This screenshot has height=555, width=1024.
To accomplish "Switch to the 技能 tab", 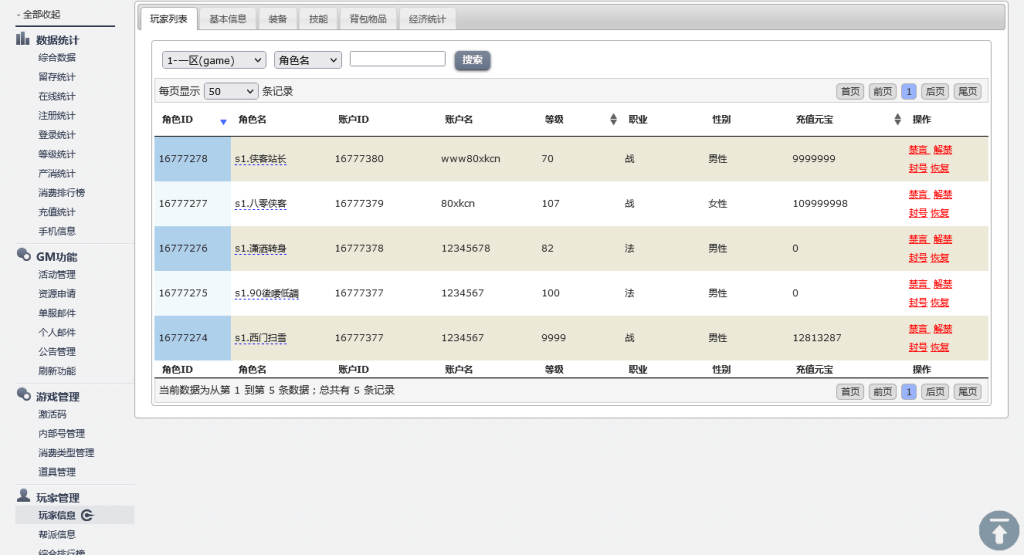I will click(318, 19).
